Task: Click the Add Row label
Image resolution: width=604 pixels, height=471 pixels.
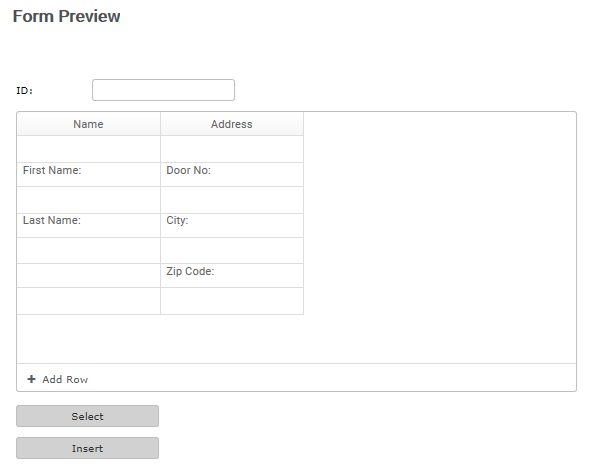Action: (x=65, y=380)
